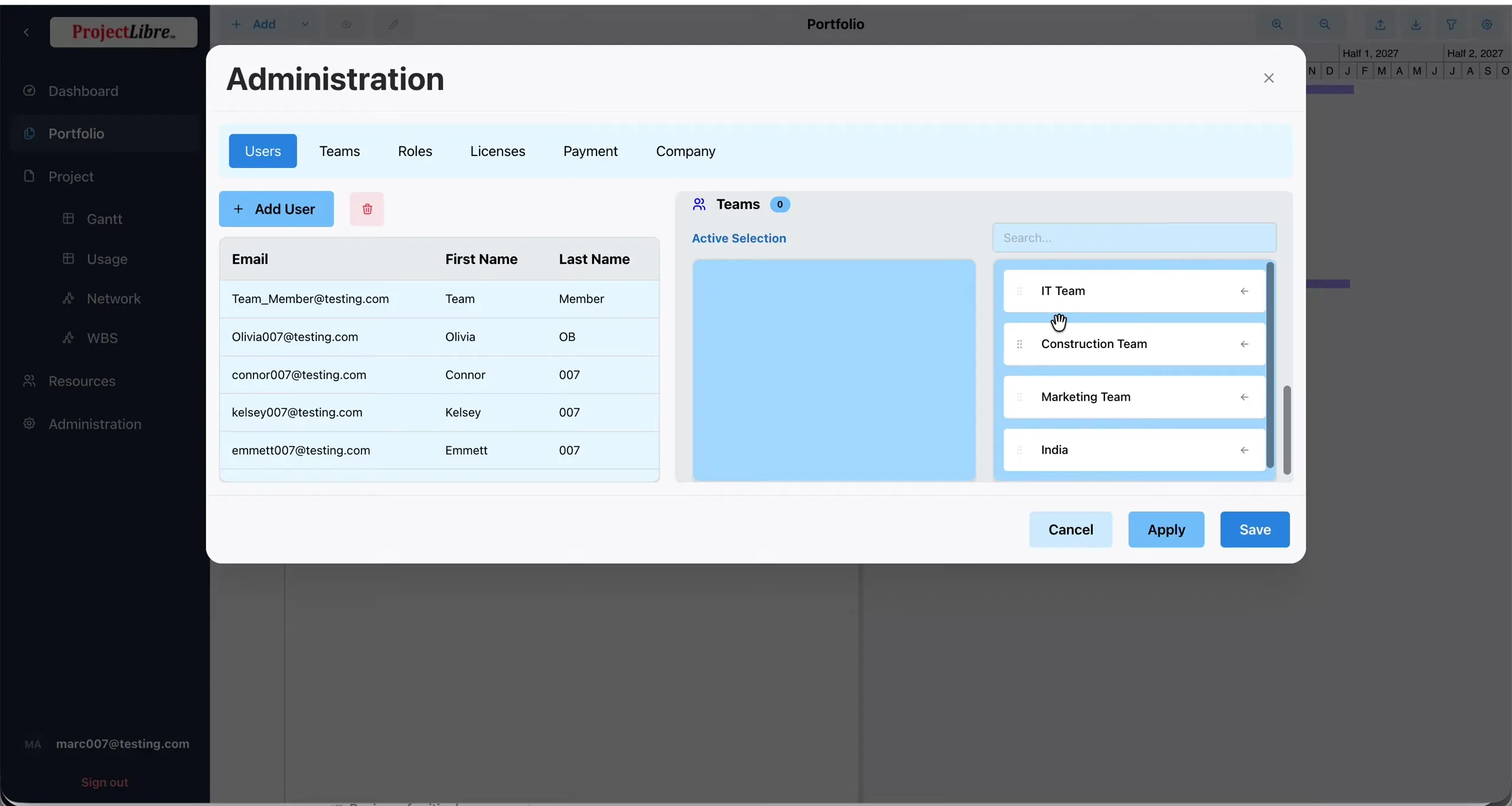Click the zoom in magnifier icon
1512x806 pixels.
click(1277, 24)
